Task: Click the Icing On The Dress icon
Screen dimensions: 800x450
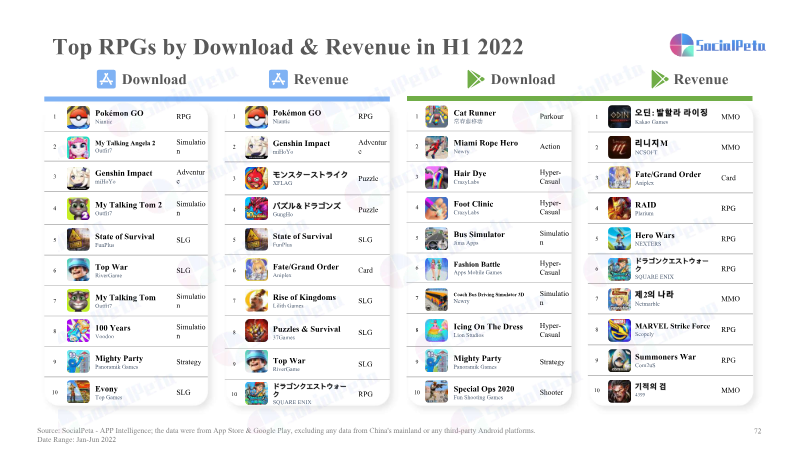Action: [436, 330]
